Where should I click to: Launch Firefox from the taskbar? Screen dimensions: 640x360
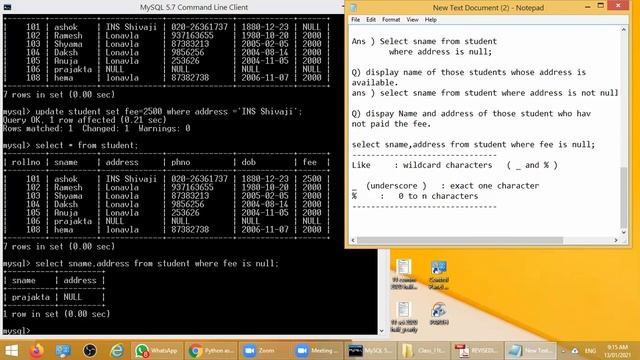click(36, 351)
